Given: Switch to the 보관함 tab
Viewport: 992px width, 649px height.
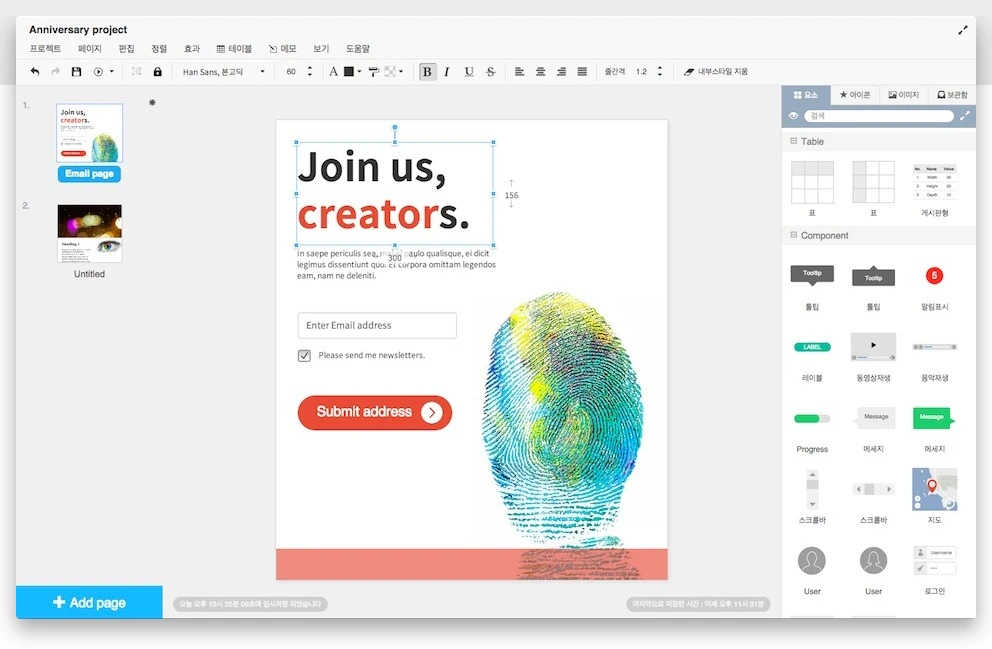Looking at the screenshot, I should click(952, 95).
